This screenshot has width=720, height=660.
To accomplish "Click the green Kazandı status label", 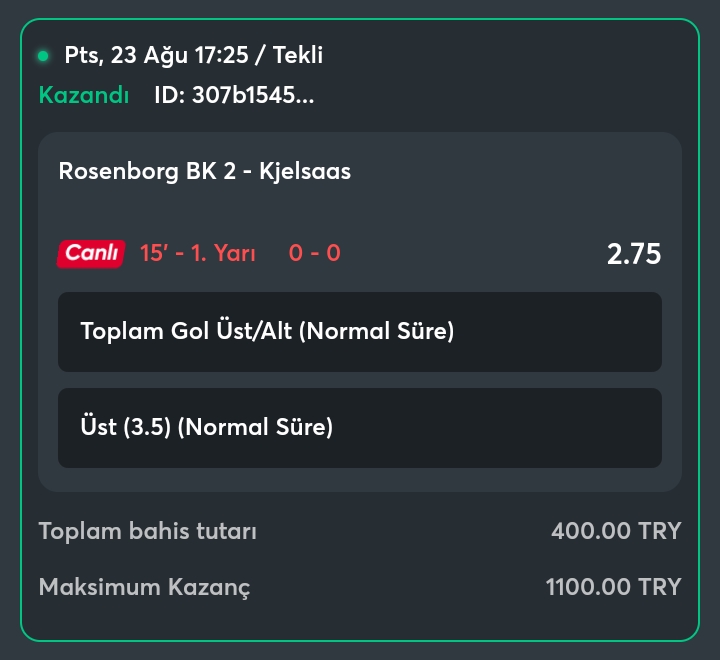I will 84,95.
